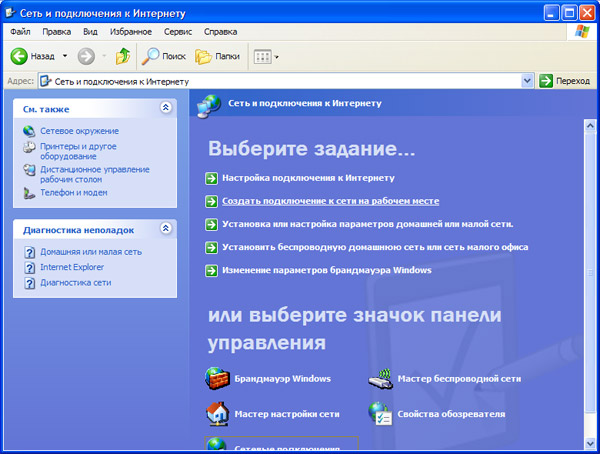Collapse the Диагностика неполадок panel
This screenshot has height=454, width=600.
[166, 229]
